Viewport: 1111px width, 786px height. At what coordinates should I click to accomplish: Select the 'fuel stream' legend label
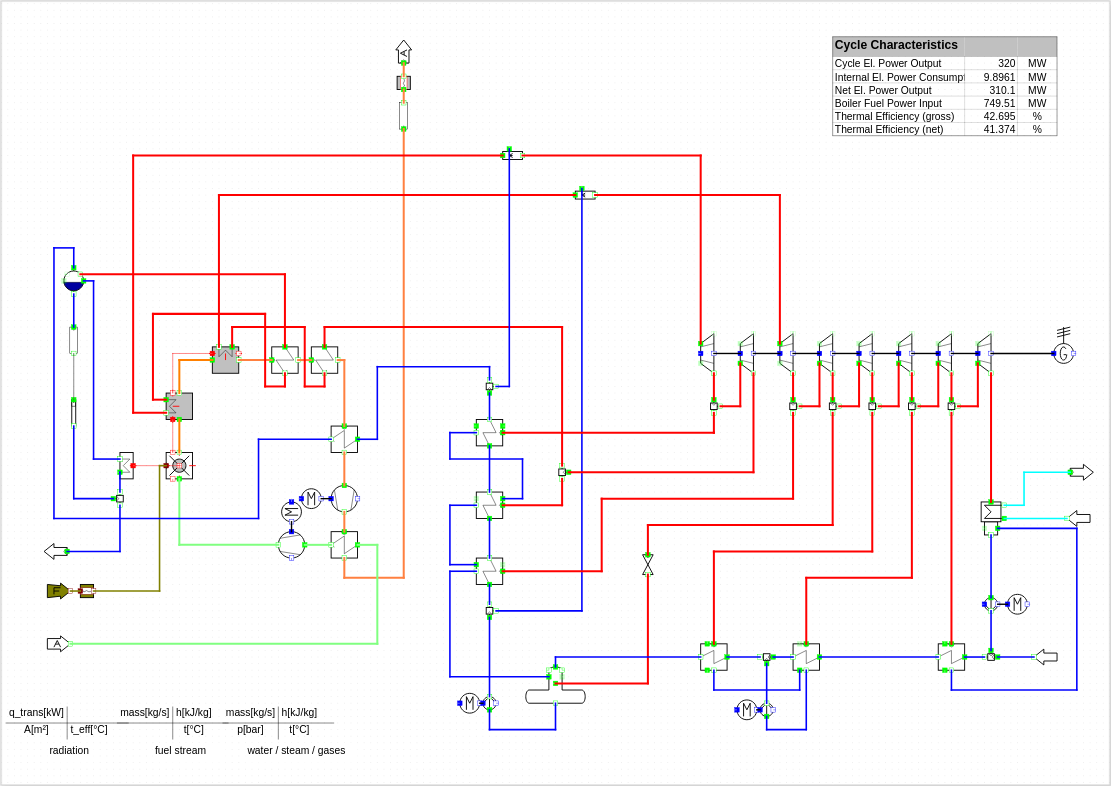[x=180, y=750]
